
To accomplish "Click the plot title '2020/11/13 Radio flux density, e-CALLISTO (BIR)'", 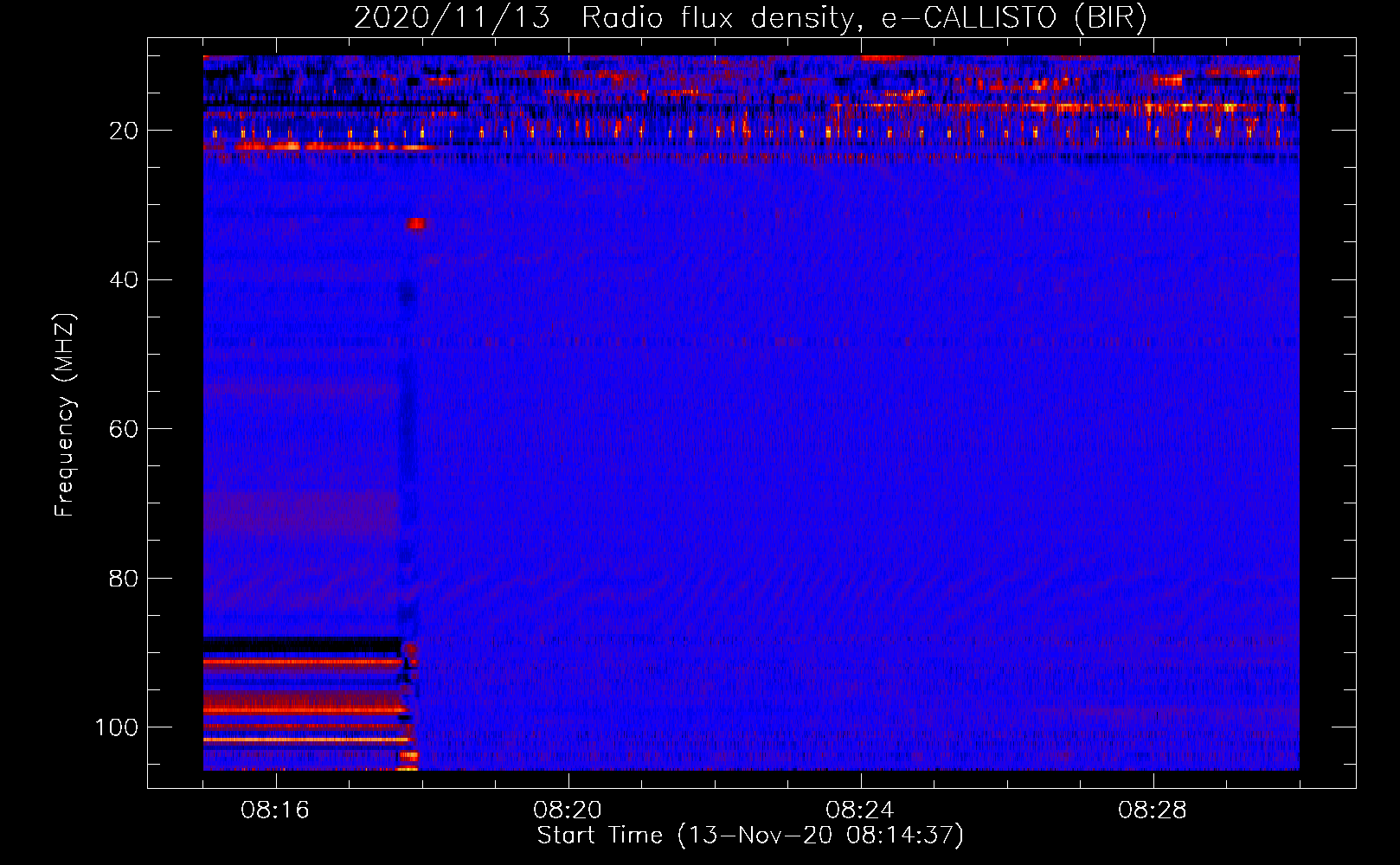I will 750,18.
